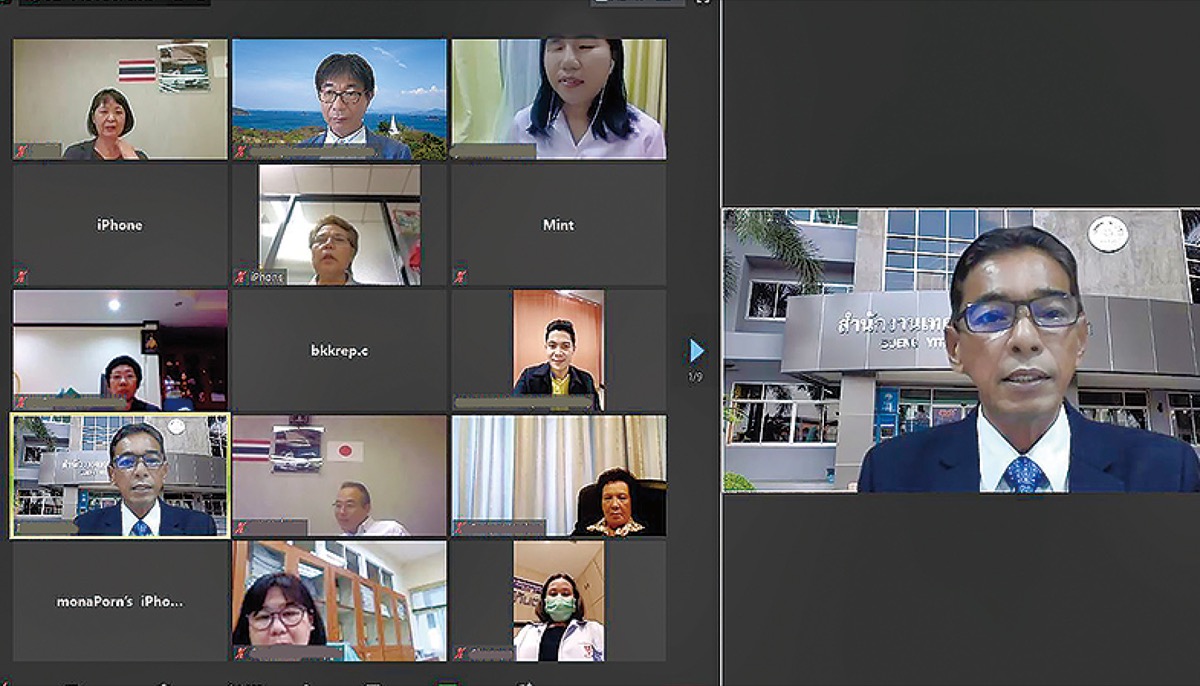The width and height of the screenshot is (1200, 686).
Task: Select the 'bkkrep.c' participant tile
Action: tap(339, 351)
